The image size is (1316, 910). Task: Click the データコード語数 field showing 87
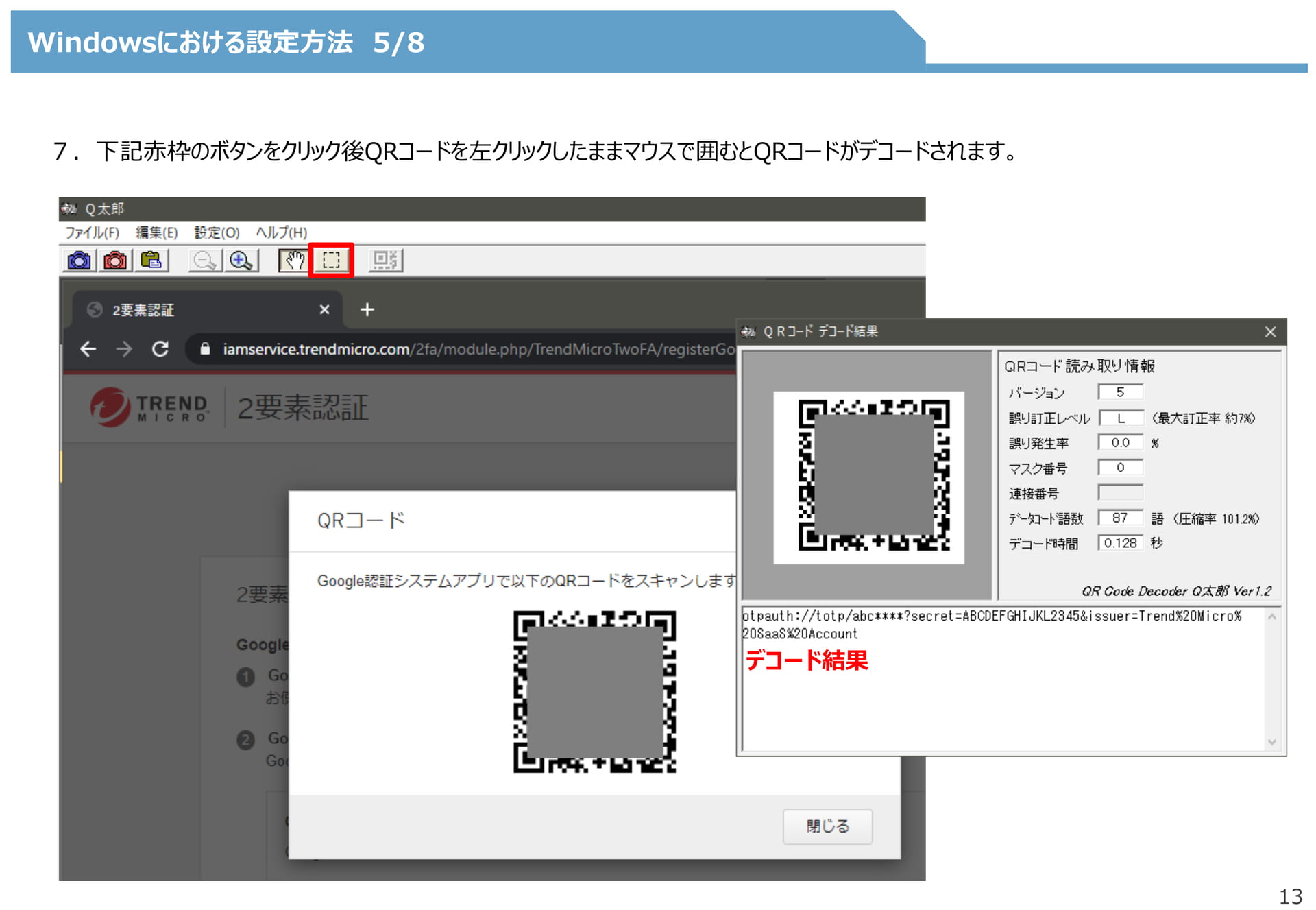click(1120, 518)
